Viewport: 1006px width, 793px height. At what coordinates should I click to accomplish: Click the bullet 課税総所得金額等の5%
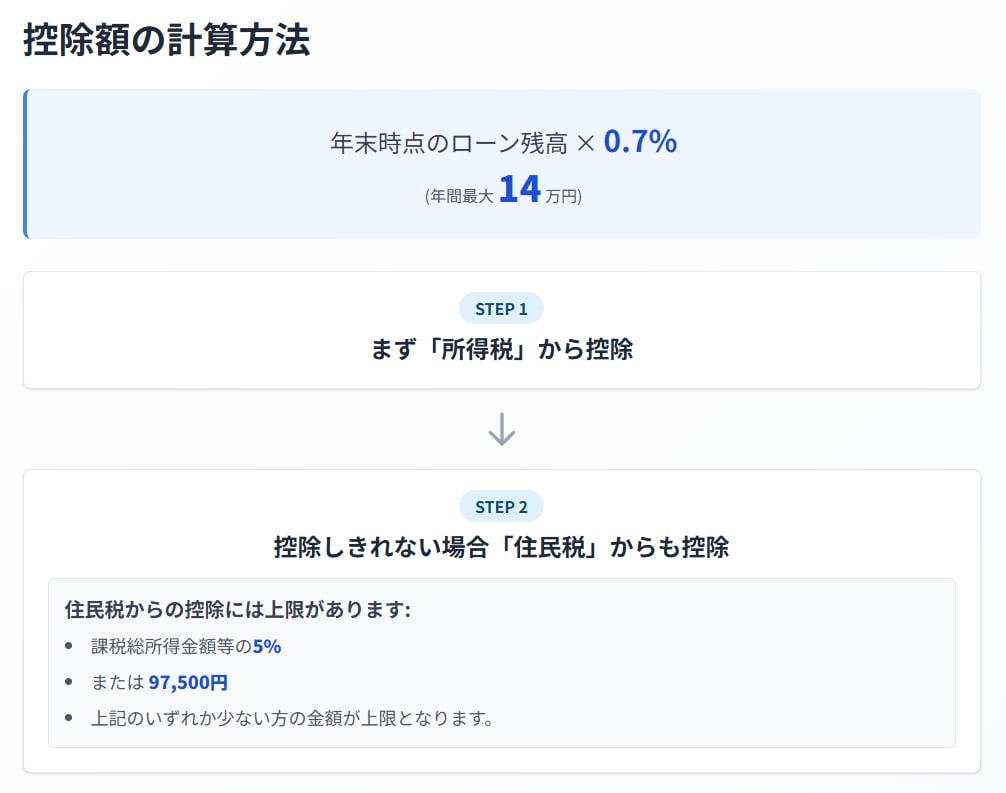point(186,646)
